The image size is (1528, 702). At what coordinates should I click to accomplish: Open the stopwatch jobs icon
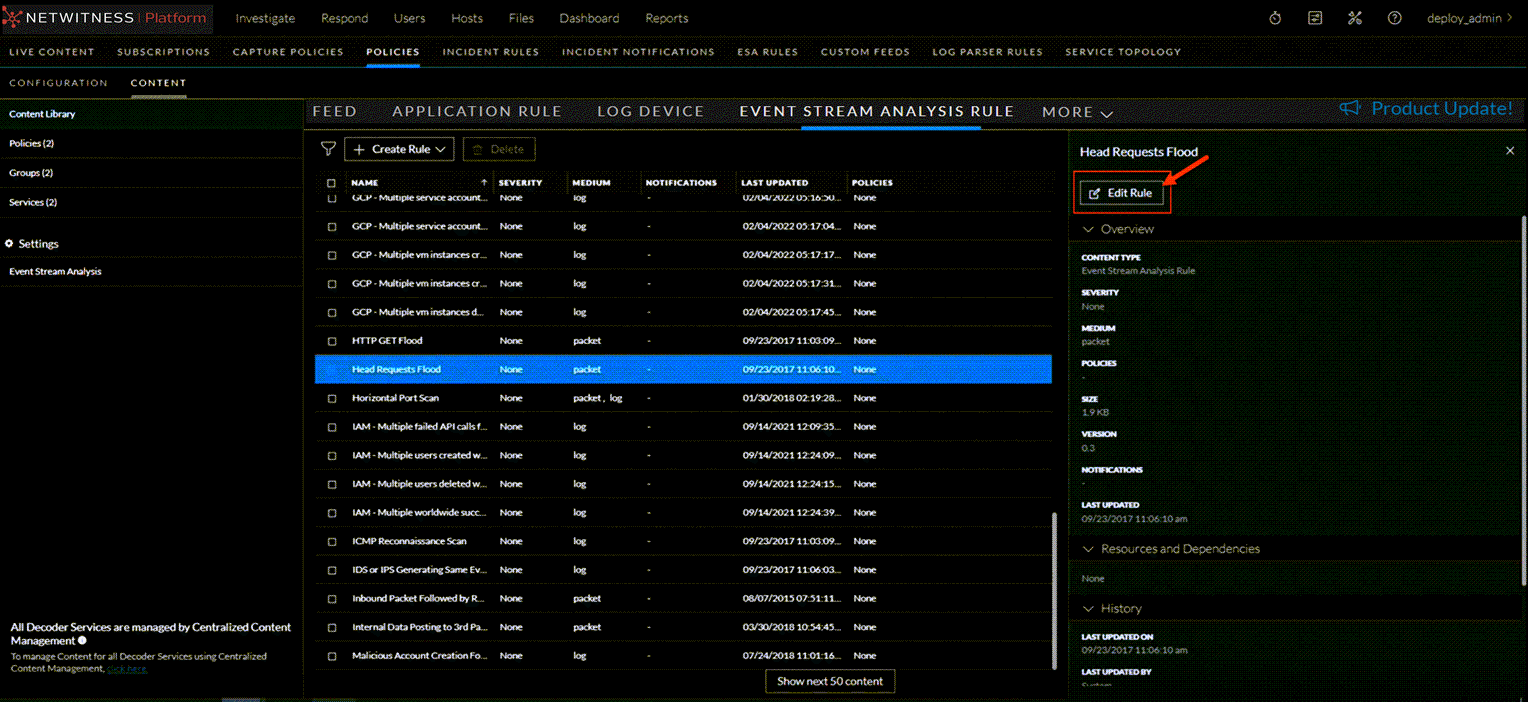(x=1275, y=18)
